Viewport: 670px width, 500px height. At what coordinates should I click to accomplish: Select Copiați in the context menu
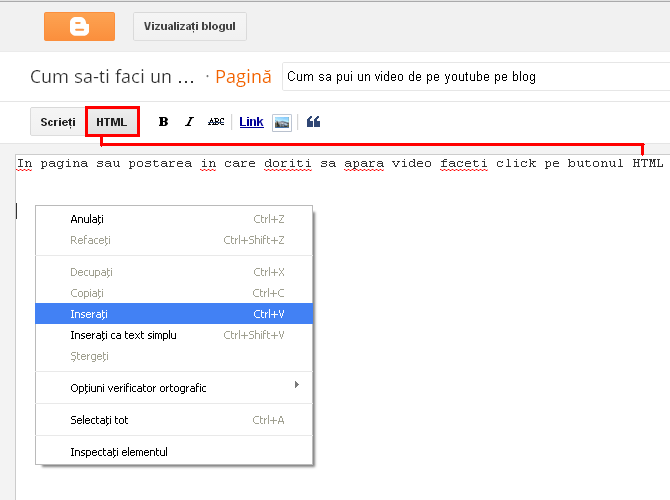pyautogui.click(x=174, y=293)
